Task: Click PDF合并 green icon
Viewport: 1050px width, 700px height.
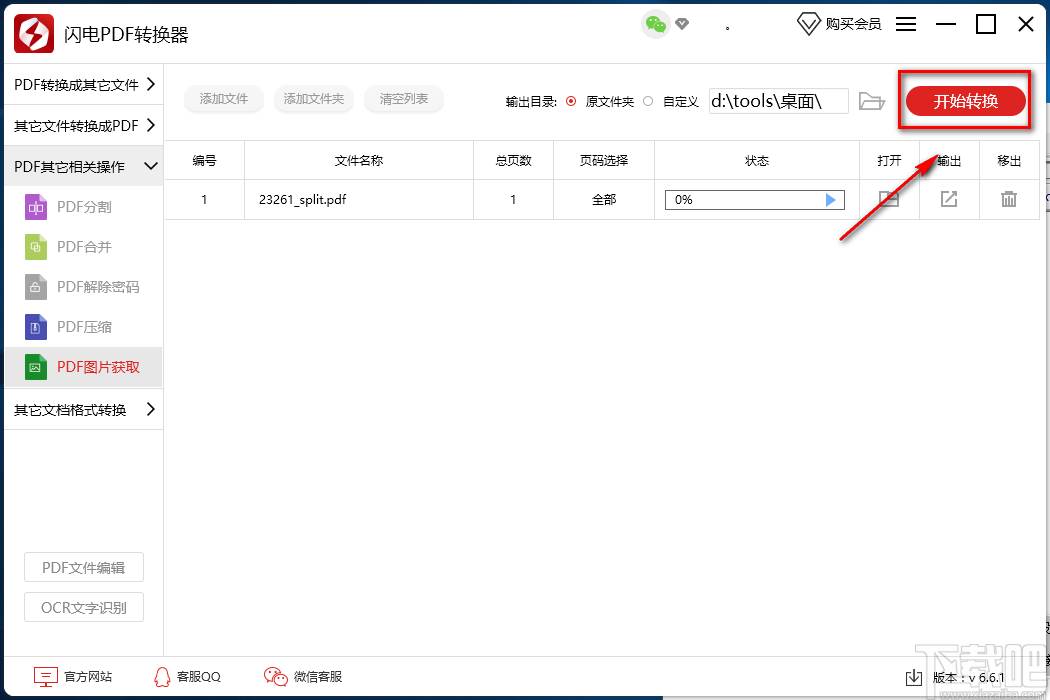Action: 35,247
